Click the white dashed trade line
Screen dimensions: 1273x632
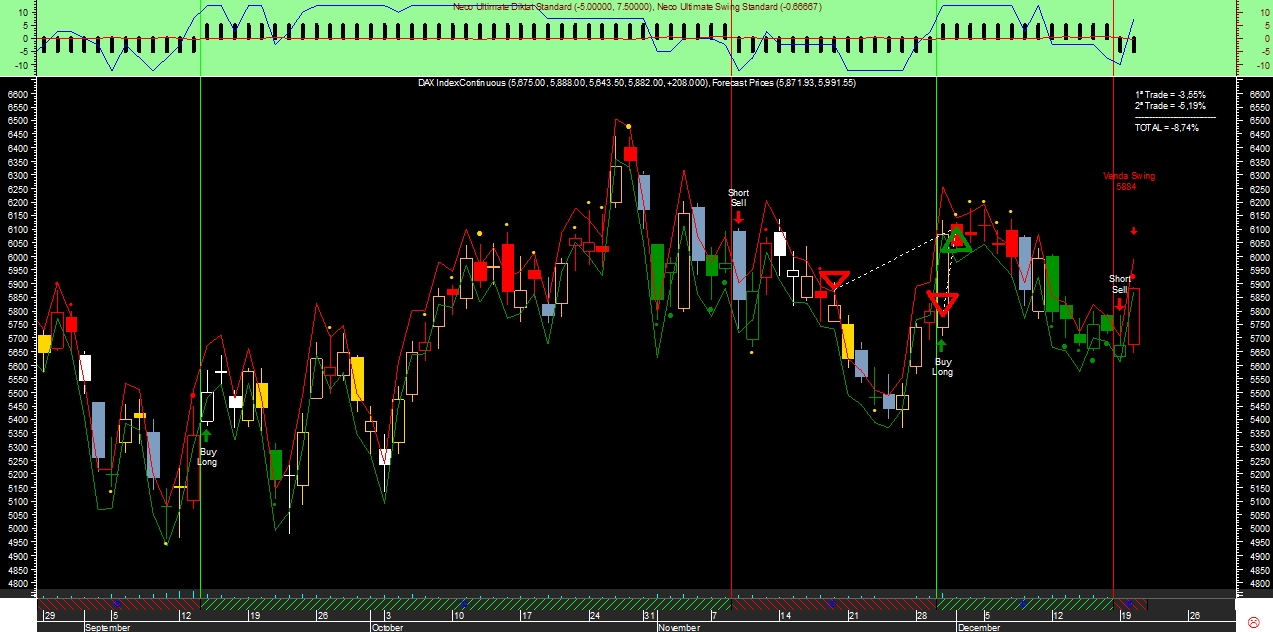[890, 262]
